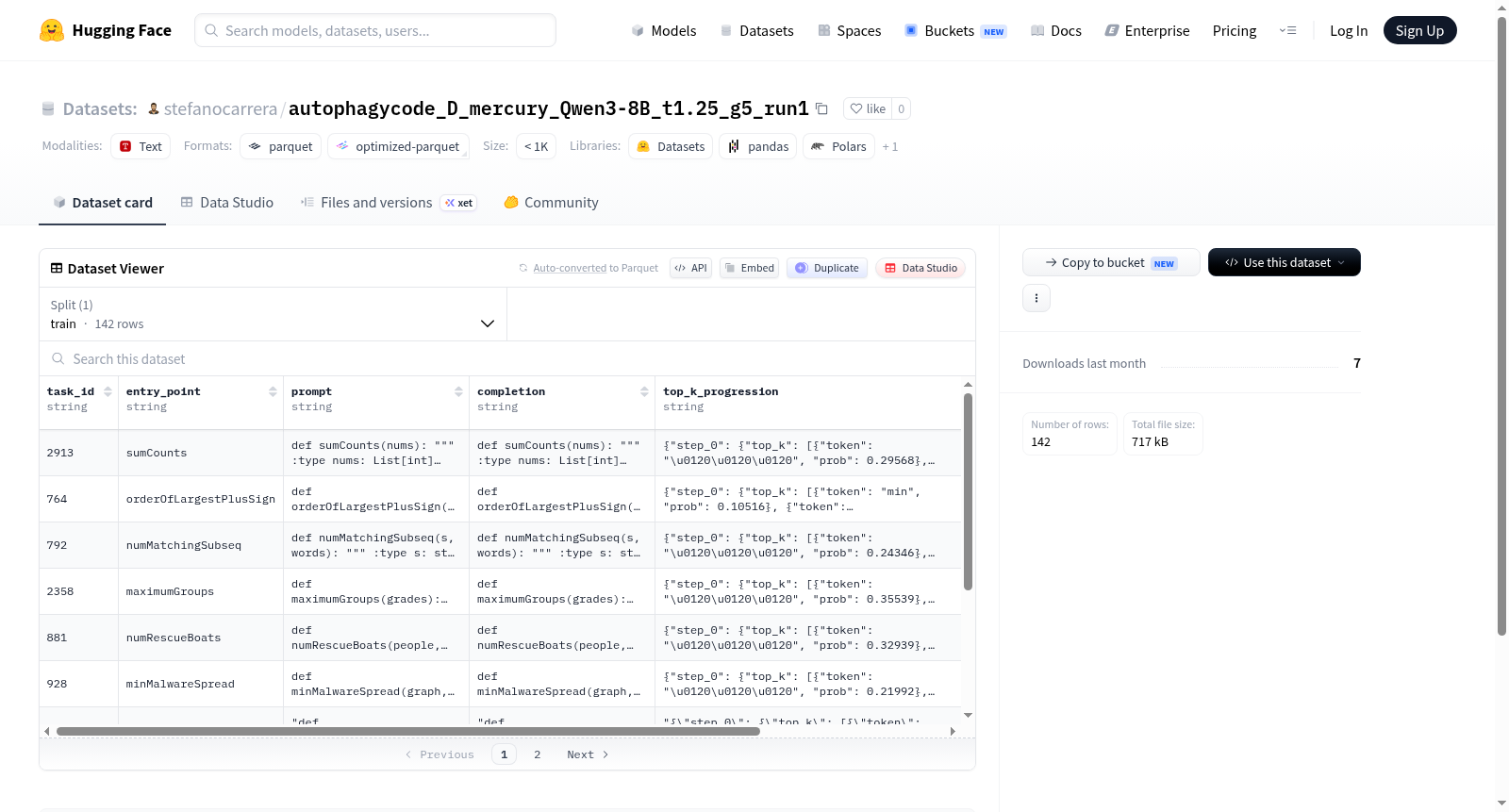Open Models in top navigation
The image size is (1509, 812).
tap(664, 30)
